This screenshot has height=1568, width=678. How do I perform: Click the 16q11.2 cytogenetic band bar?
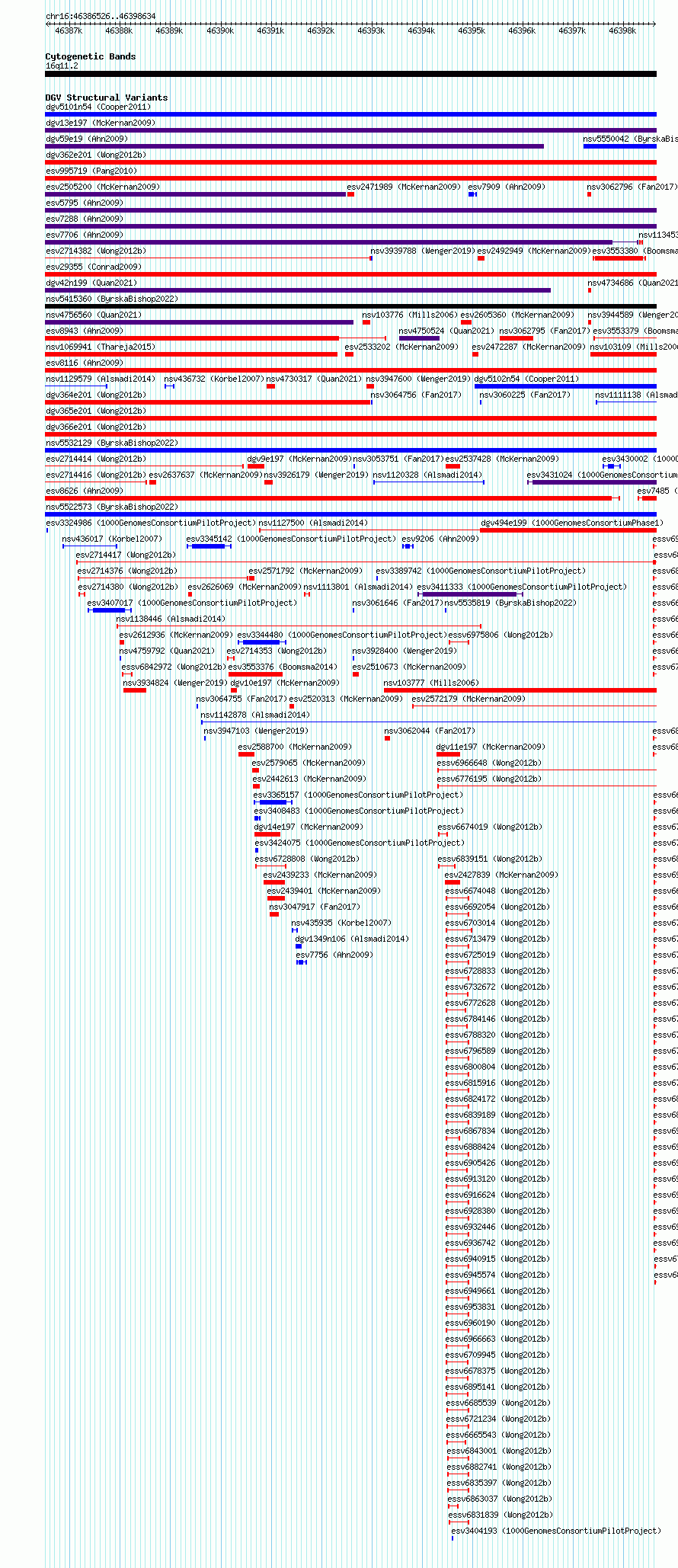tap(350, 74)
